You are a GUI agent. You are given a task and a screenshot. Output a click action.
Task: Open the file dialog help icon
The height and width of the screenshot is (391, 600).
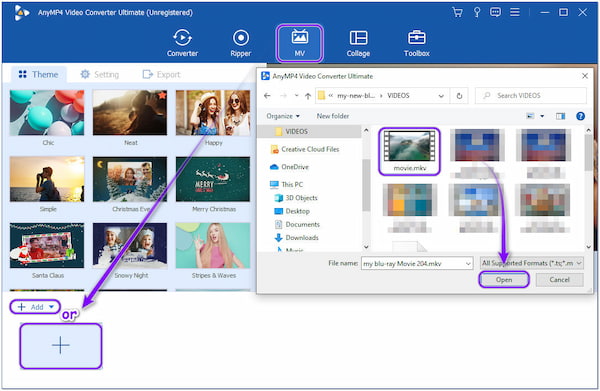point(580,116)
